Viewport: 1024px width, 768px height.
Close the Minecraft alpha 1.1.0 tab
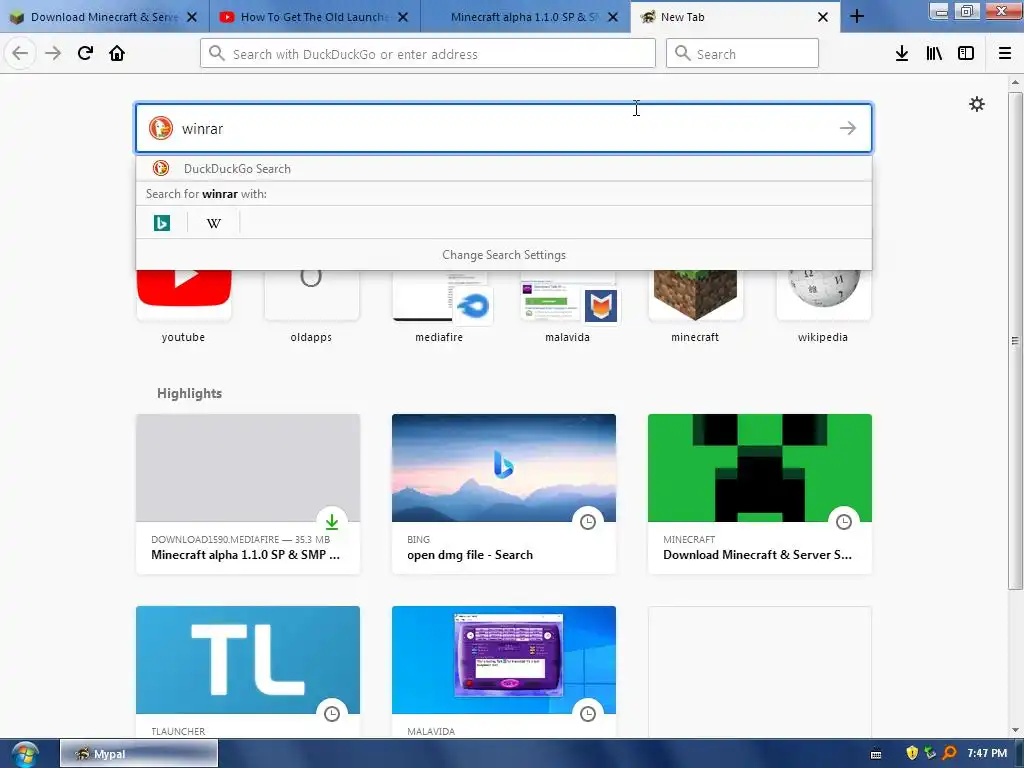tap(613, 17)
